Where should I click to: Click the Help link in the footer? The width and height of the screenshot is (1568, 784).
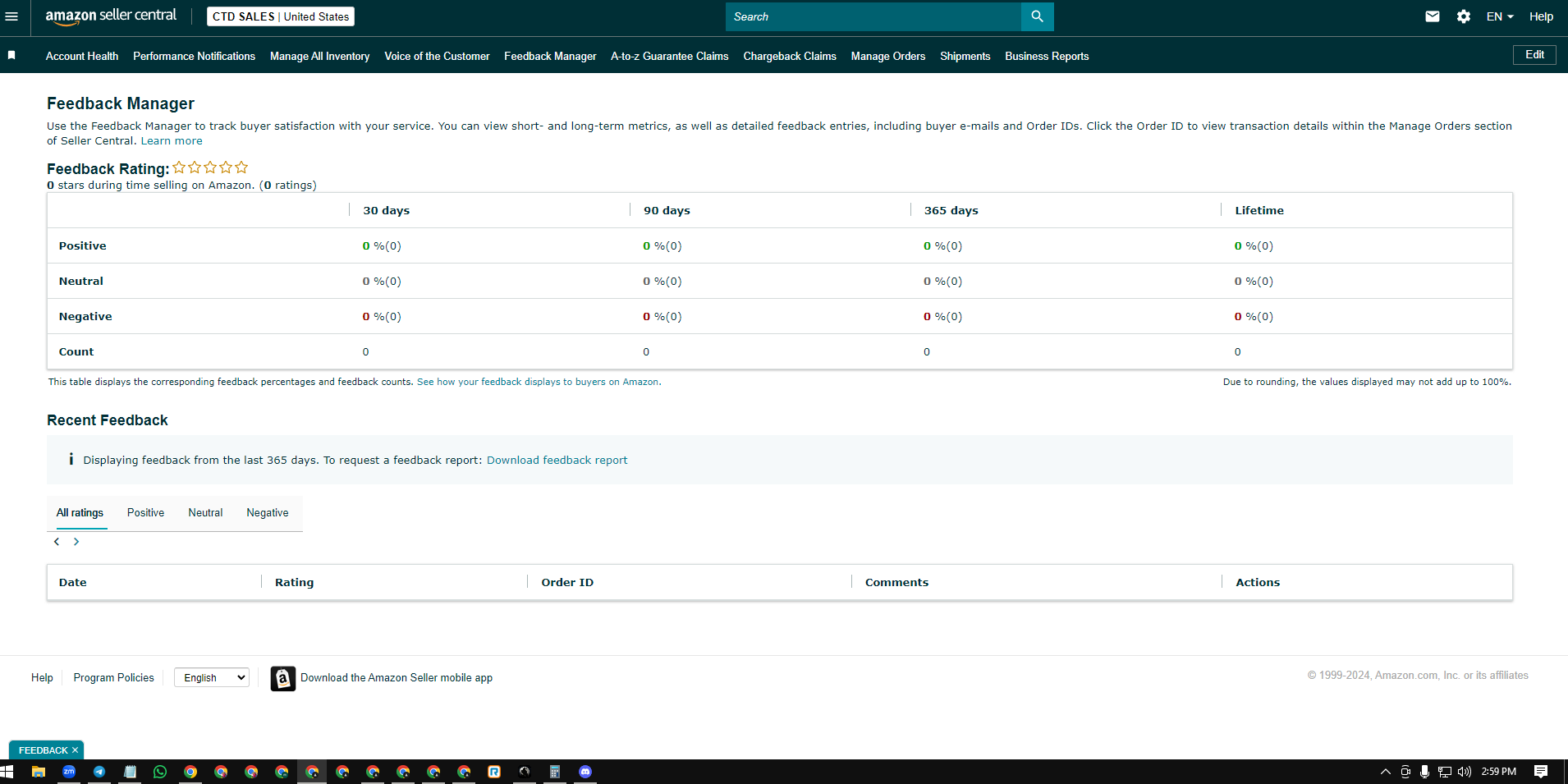[42, 678]
